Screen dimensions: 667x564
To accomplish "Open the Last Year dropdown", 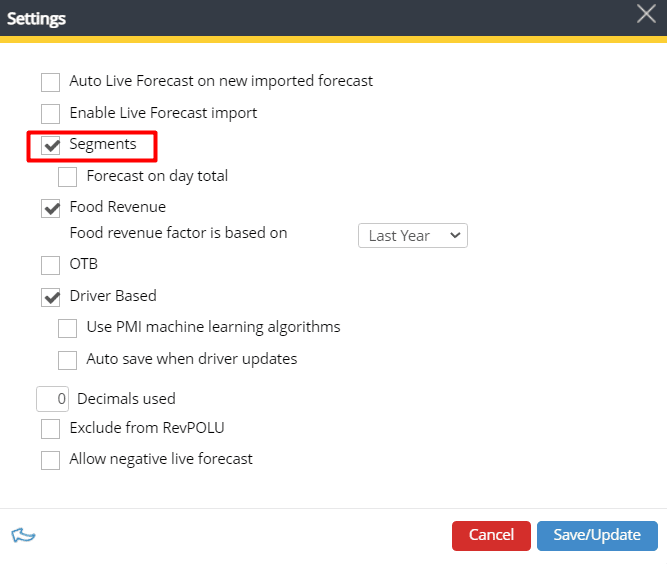I will [412, 236].
